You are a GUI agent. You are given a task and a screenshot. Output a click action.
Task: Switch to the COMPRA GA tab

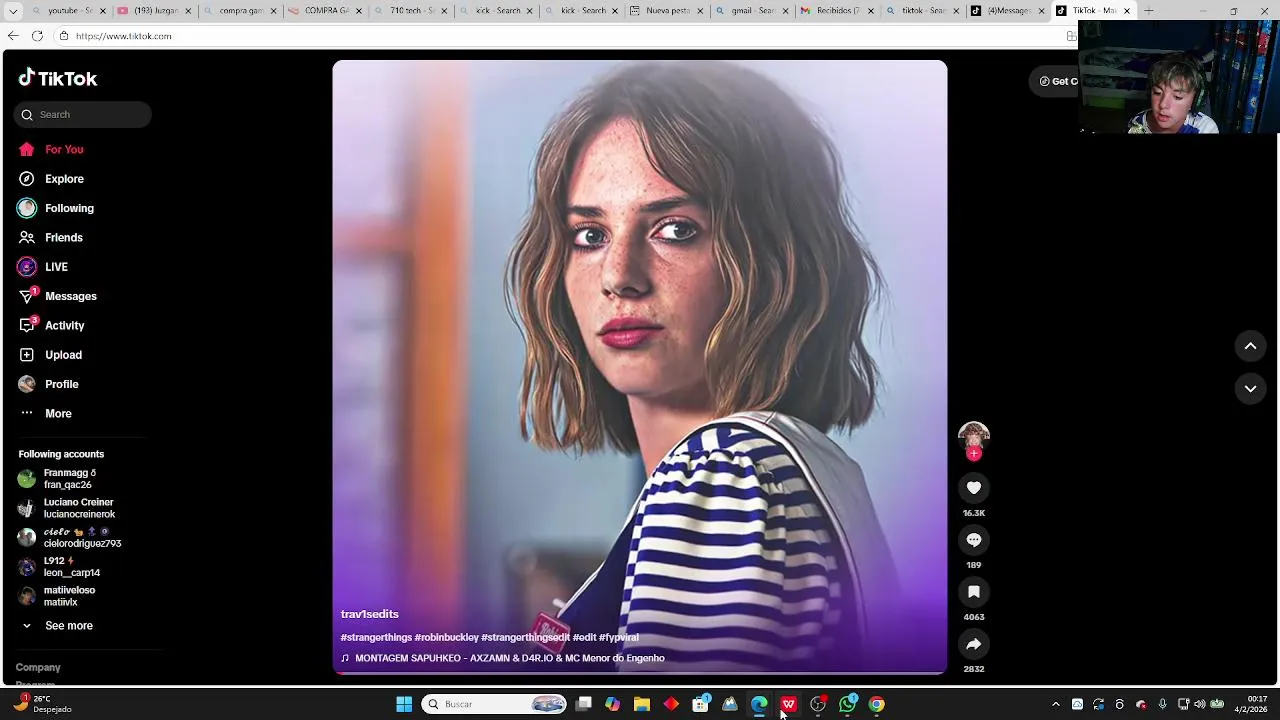point(325,11)
